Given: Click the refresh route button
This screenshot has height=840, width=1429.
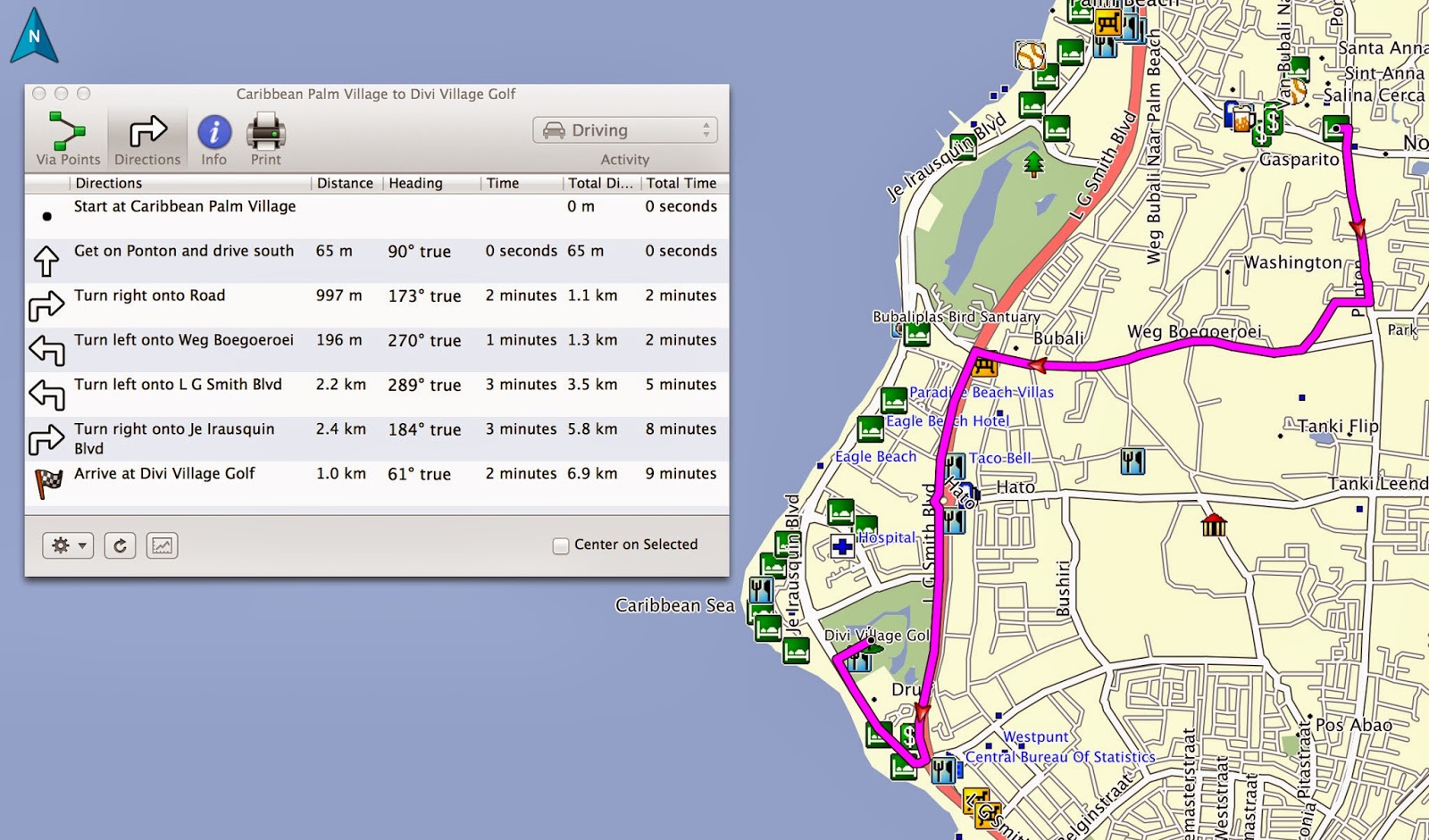Looking at the screenshot, I should coord(120,545).
